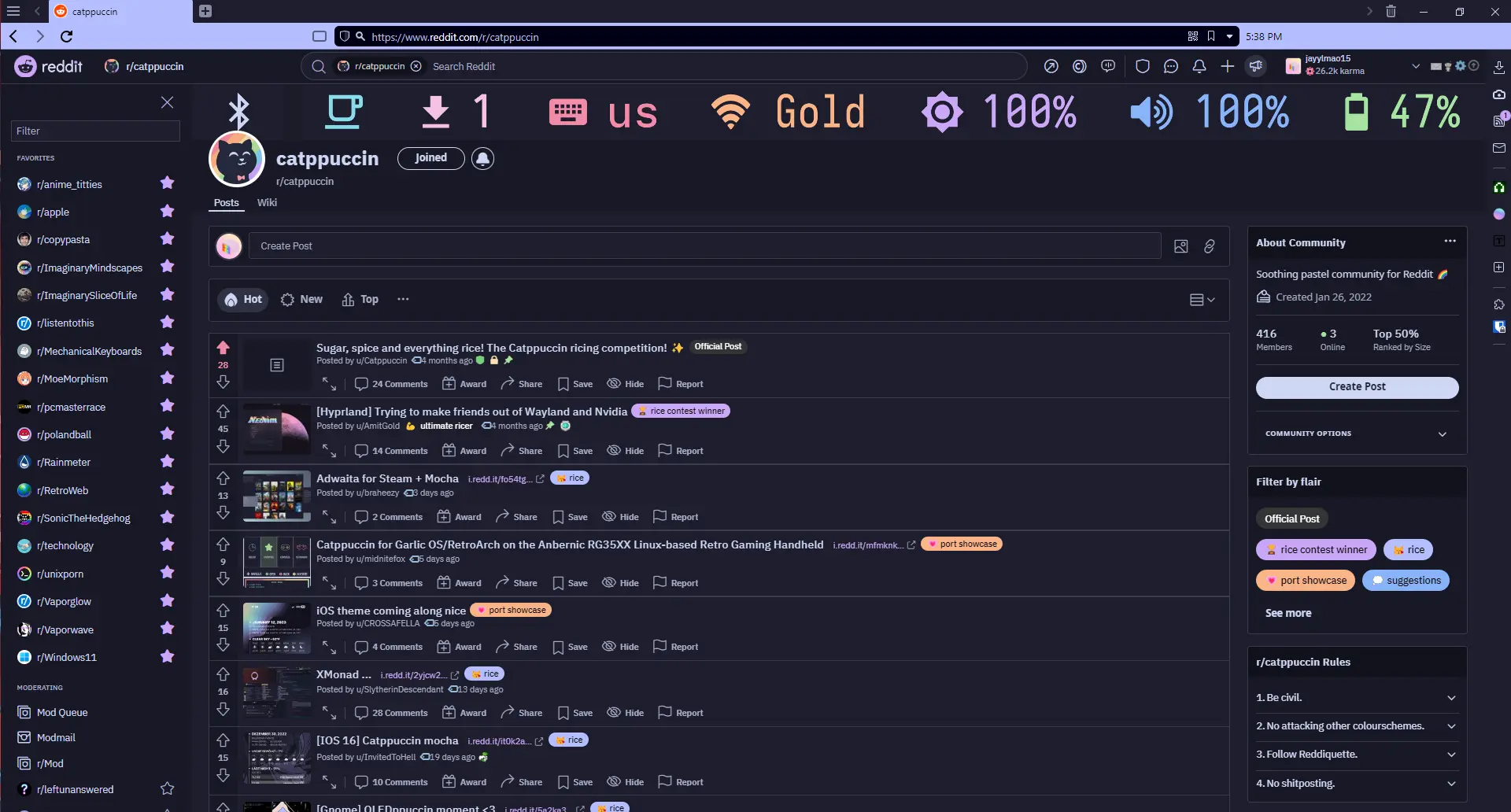Save the Adwaita for Steam + Mocha post
The image size is (1511, 812).
tap(571, 517)
